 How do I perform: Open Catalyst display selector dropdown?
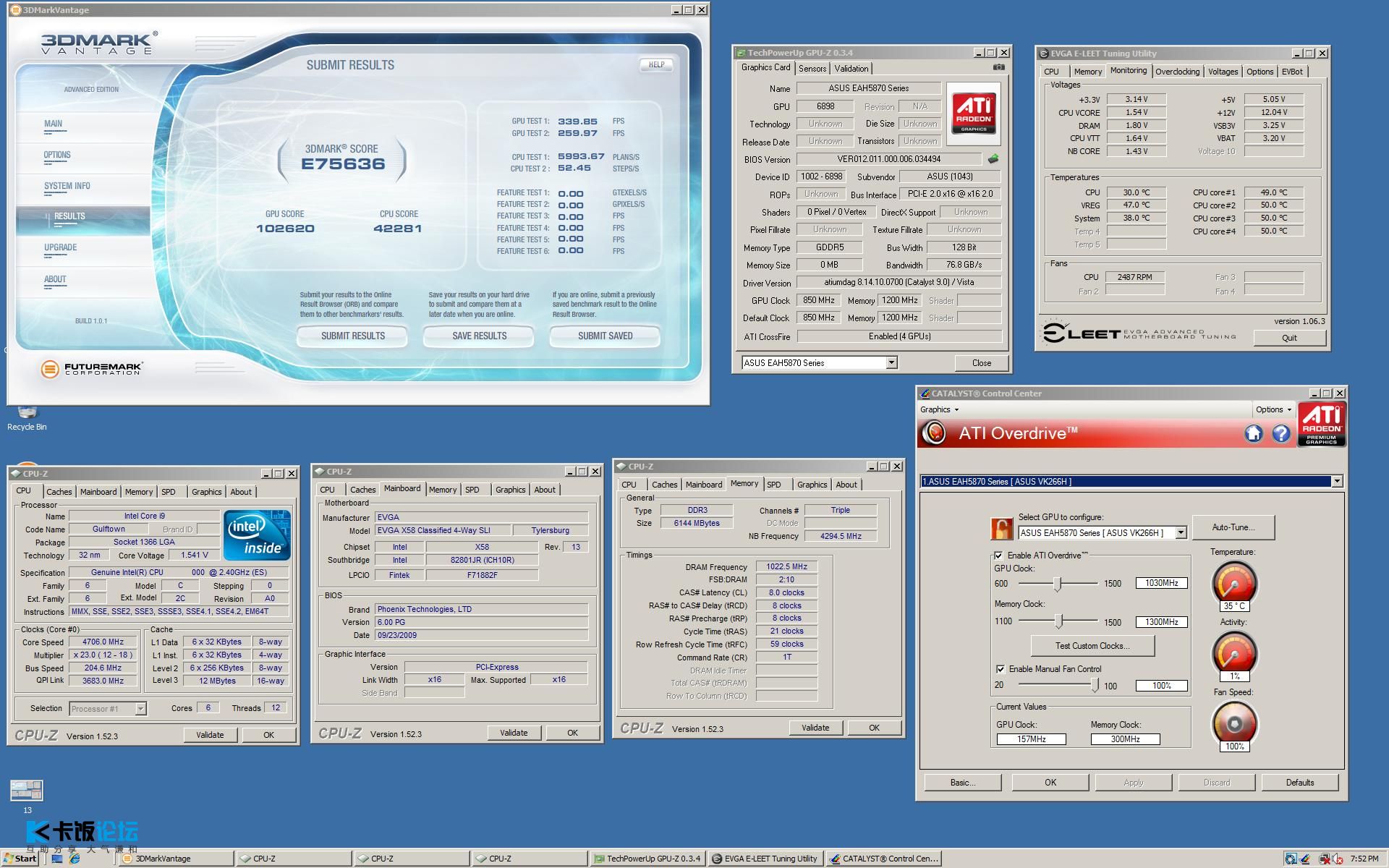tap(1336, 481)
